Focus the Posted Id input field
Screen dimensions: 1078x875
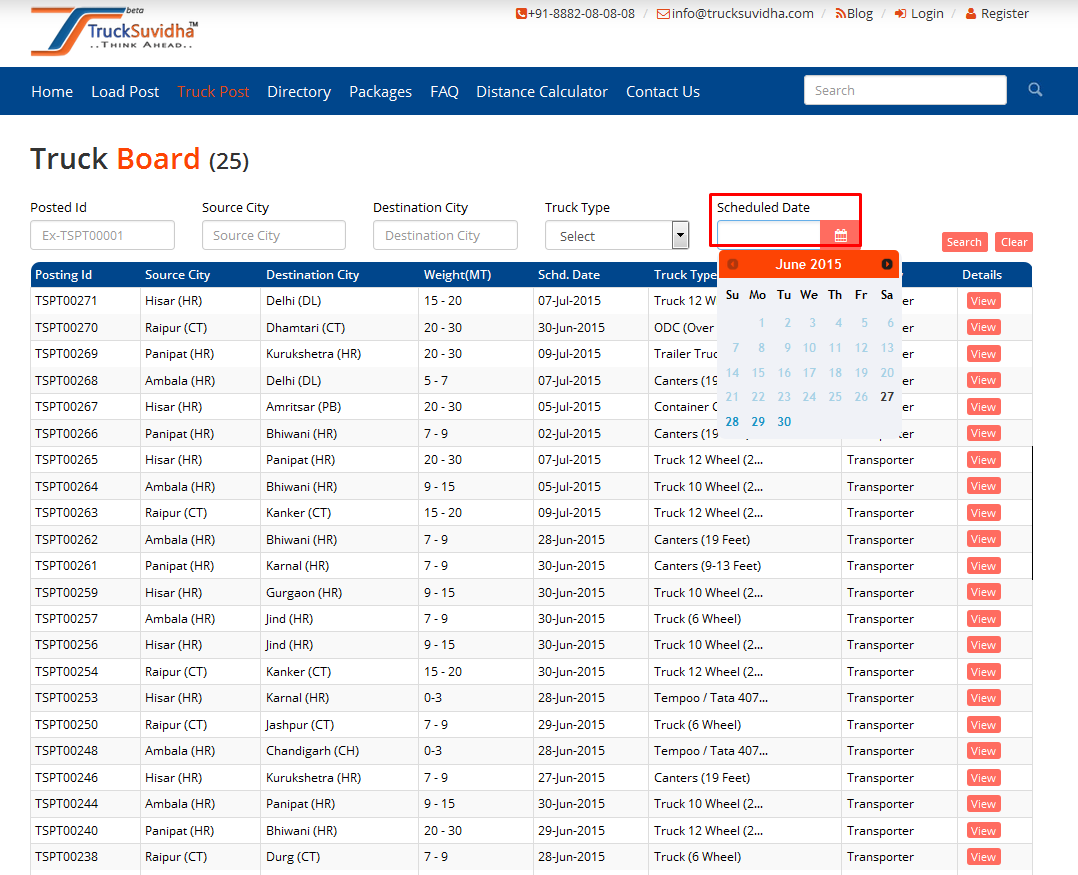coord(102,236)
